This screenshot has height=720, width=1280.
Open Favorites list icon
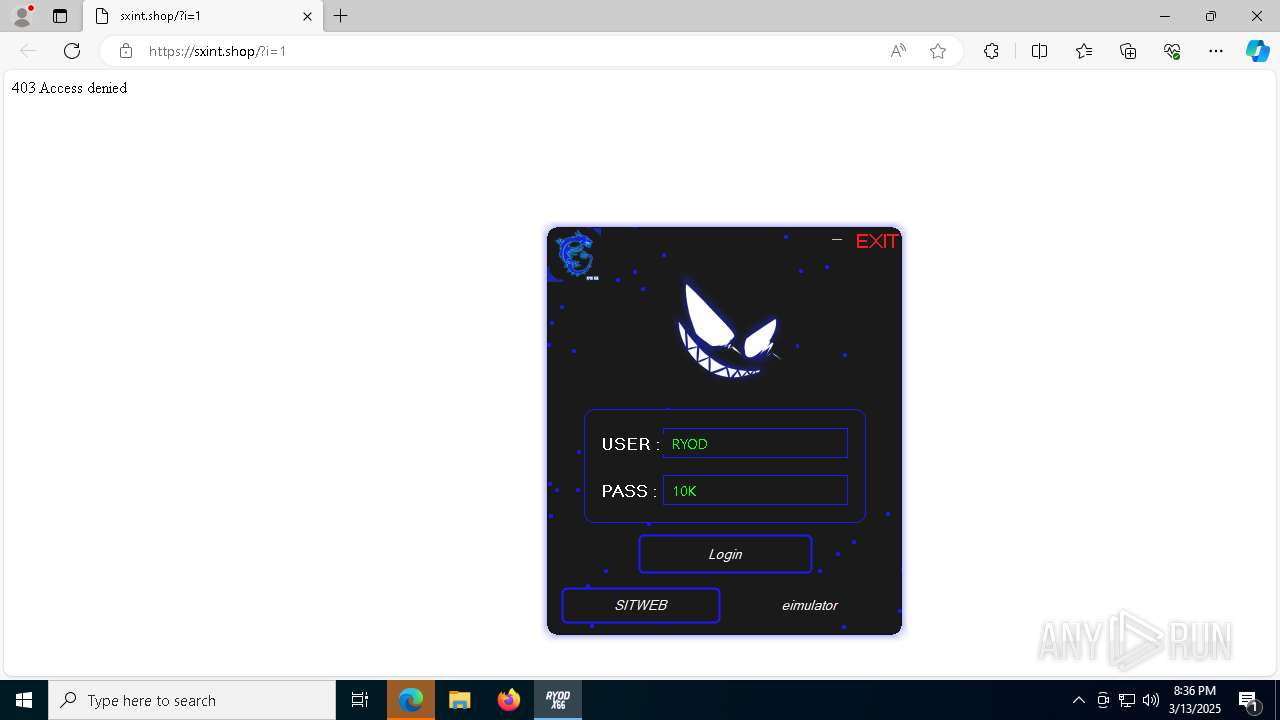pos(1084,51)
